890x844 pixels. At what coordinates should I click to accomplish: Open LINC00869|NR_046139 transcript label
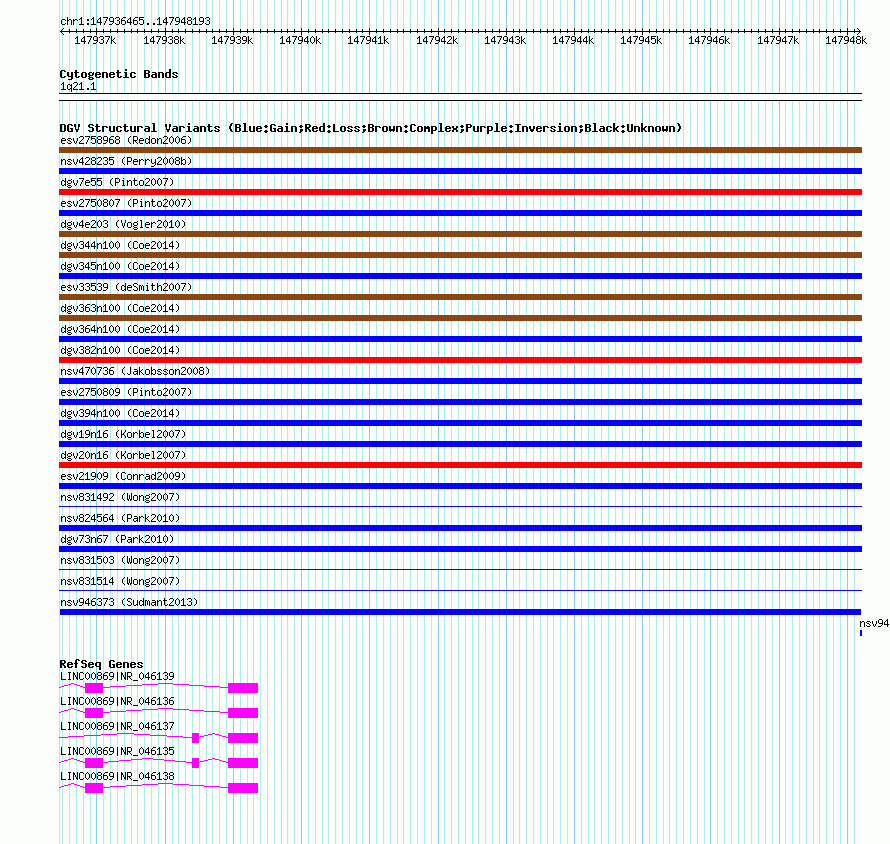[117, 677]
